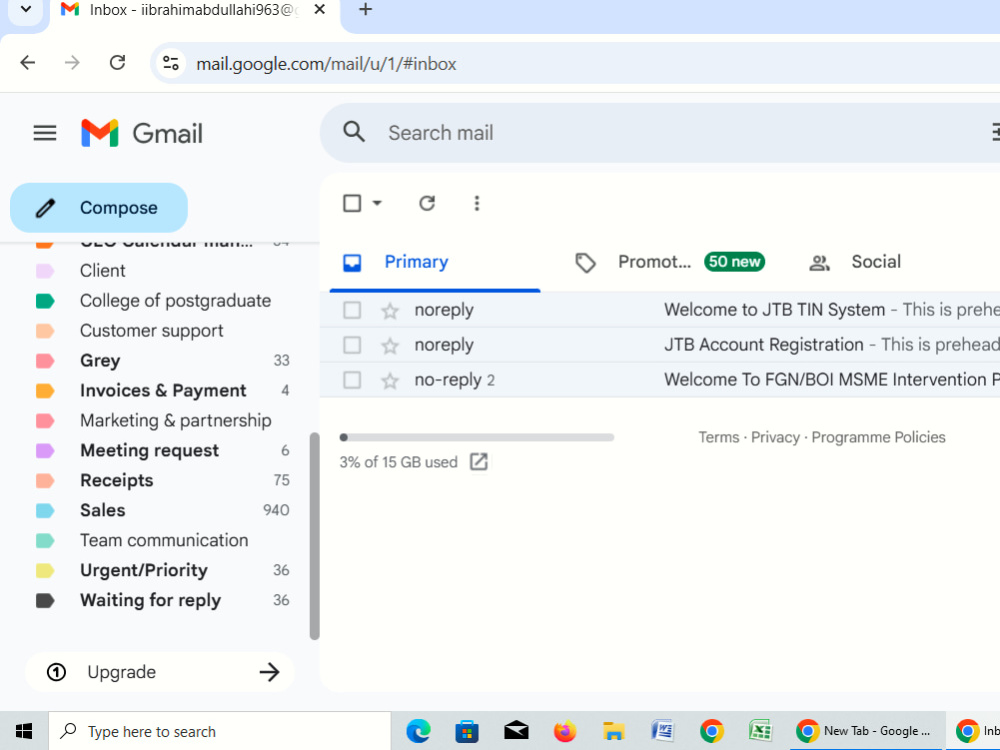Open the Mail app from the taskbar
Screen dimensions: 1000x750
[516, 731]
